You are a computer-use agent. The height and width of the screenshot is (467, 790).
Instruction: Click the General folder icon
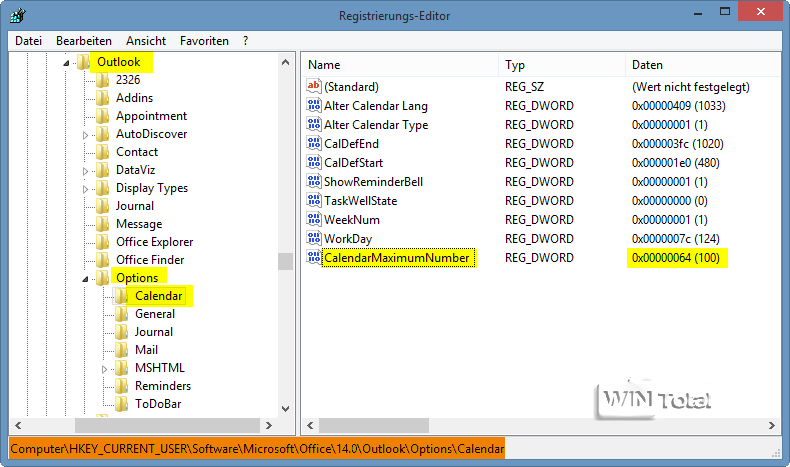[x=121, y=314]
